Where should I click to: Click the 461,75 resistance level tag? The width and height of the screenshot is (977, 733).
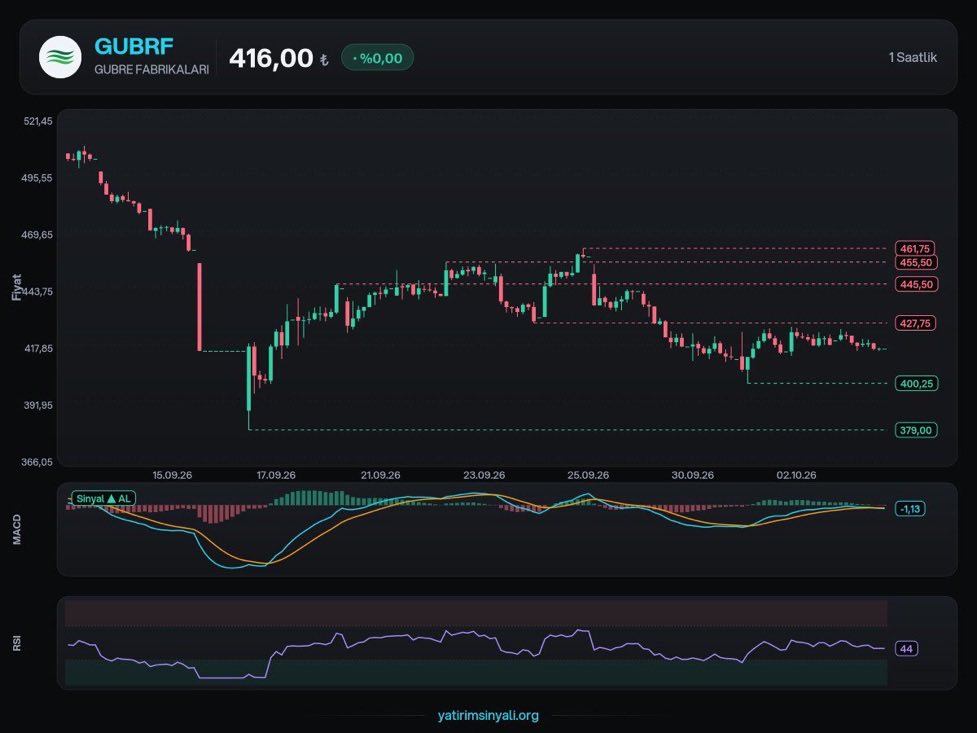(x=915, y=249)
